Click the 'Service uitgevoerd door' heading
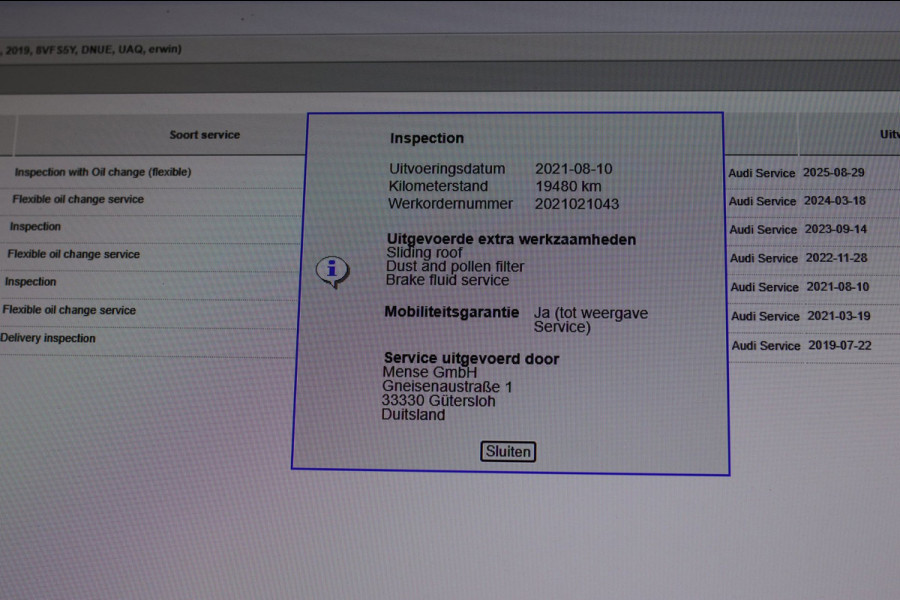The width and height of the screenshot is (900, 600). [x=471, y=359]
